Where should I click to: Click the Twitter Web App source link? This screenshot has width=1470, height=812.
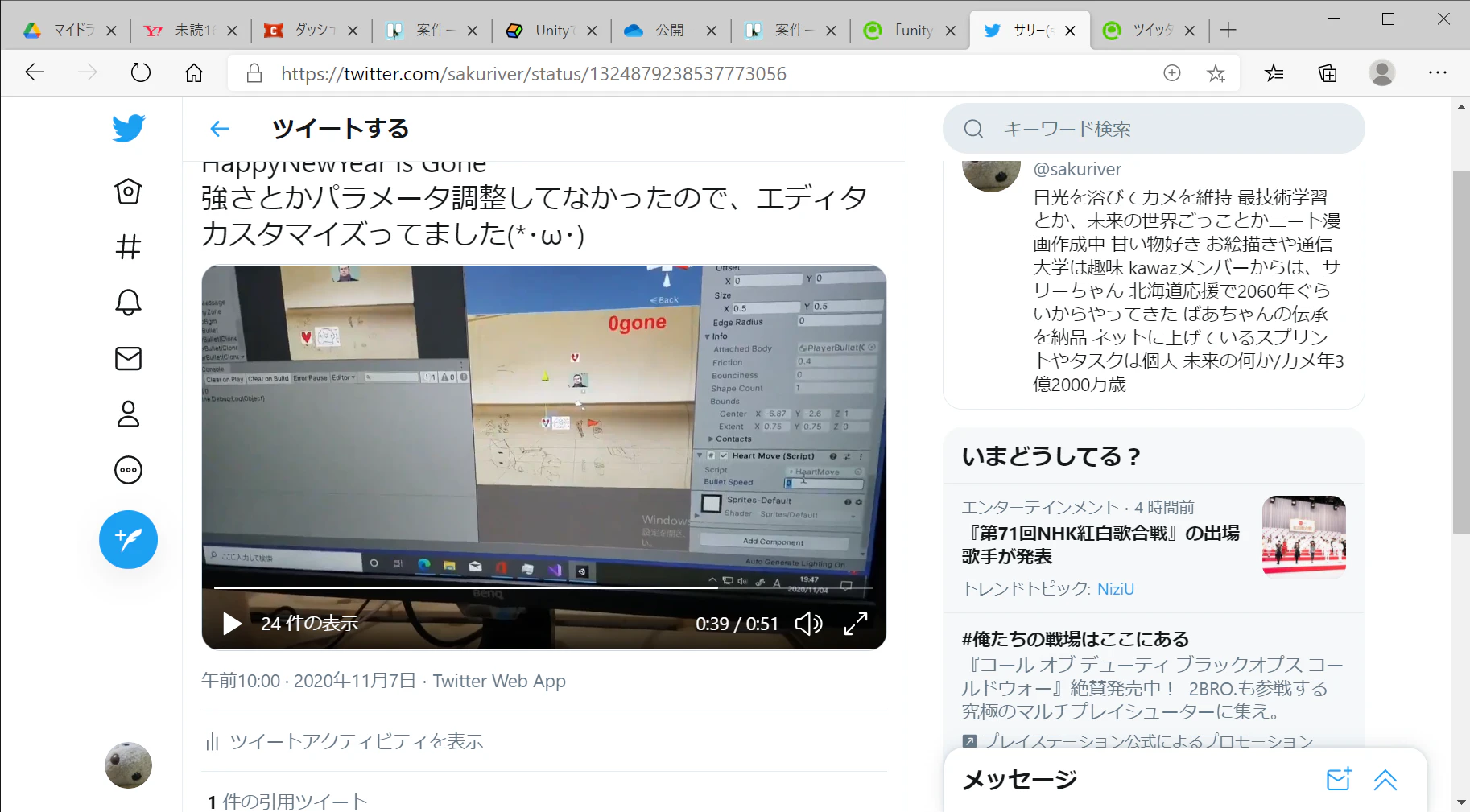[499, 681]
